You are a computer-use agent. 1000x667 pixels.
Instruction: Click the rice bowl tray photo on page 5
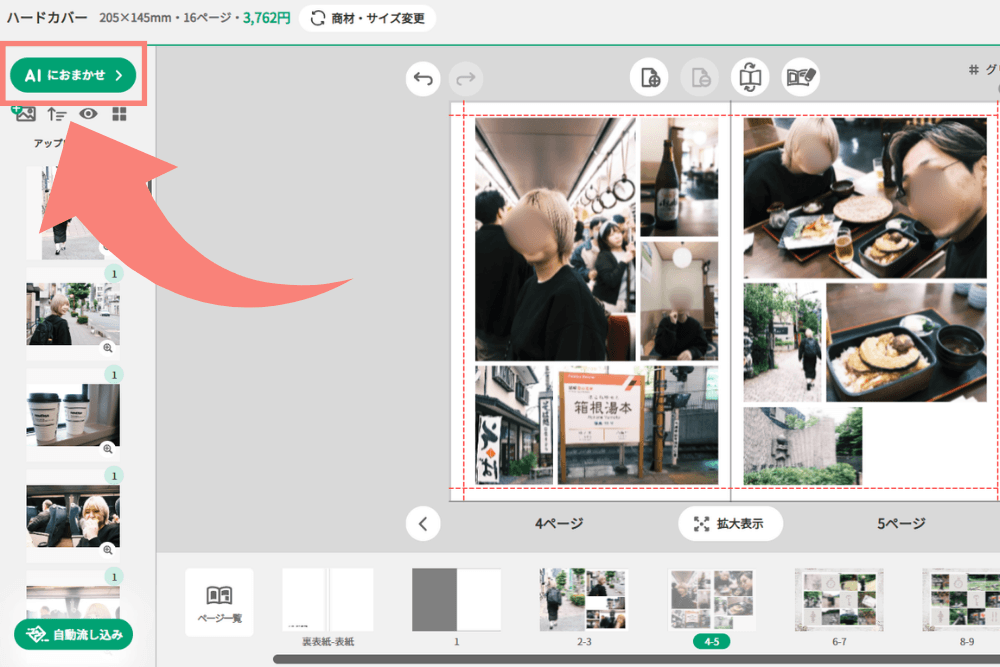(x=906, y=342)
